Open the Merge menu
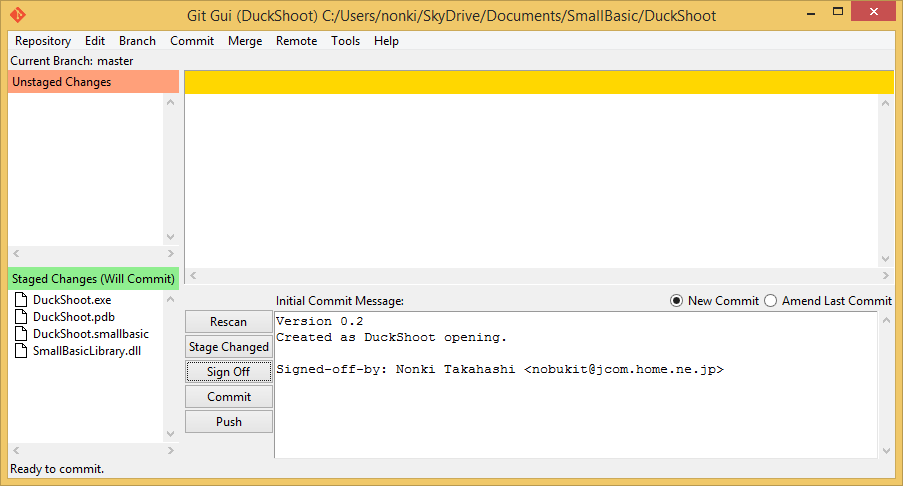Image resolution: width=903 pixels, height=486 pixels. tap(245, 41)
